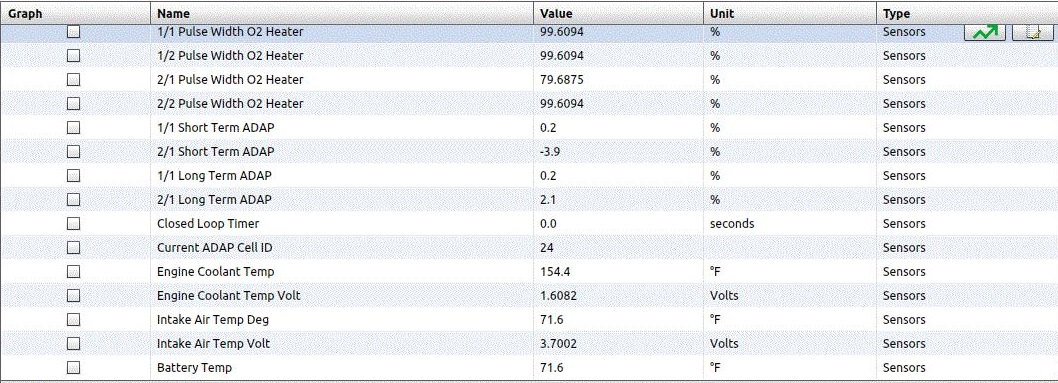Select the Engine Coolant Temp name

coord(216,272)
